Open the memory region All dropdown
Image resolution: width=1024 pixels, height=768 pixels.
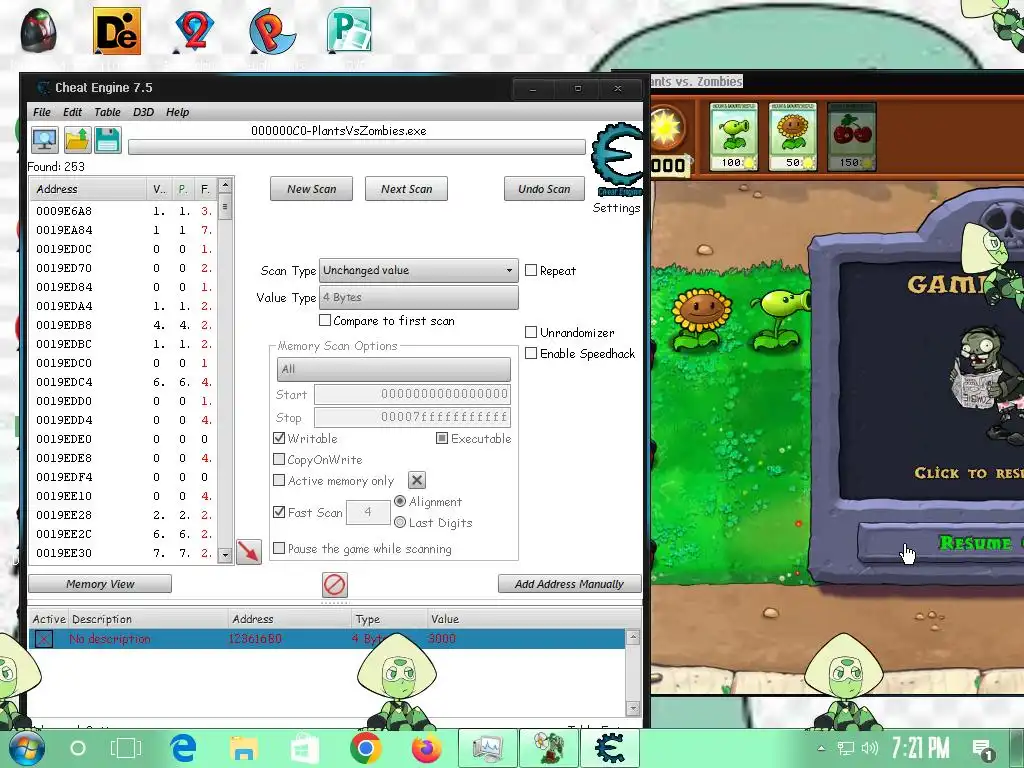coord(394,369)
